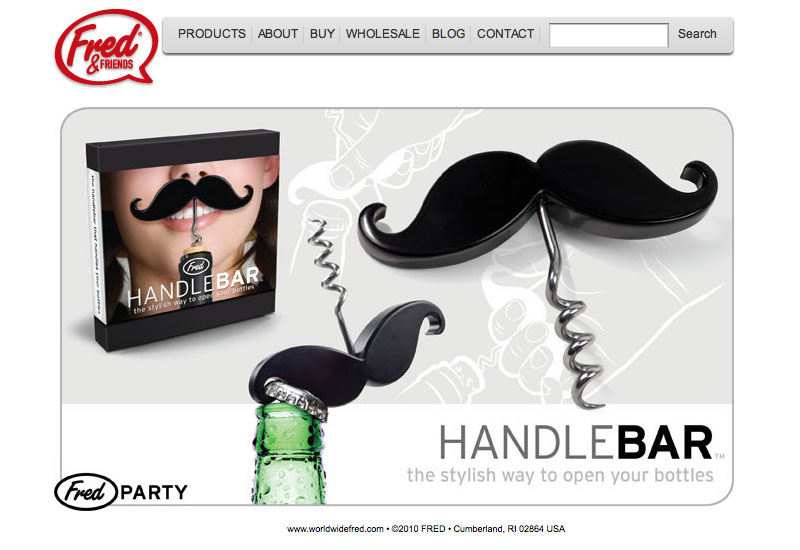This screenshot has height=550, width=800.
Task: Click the HandleBar product box image
Action: (182, 239)
